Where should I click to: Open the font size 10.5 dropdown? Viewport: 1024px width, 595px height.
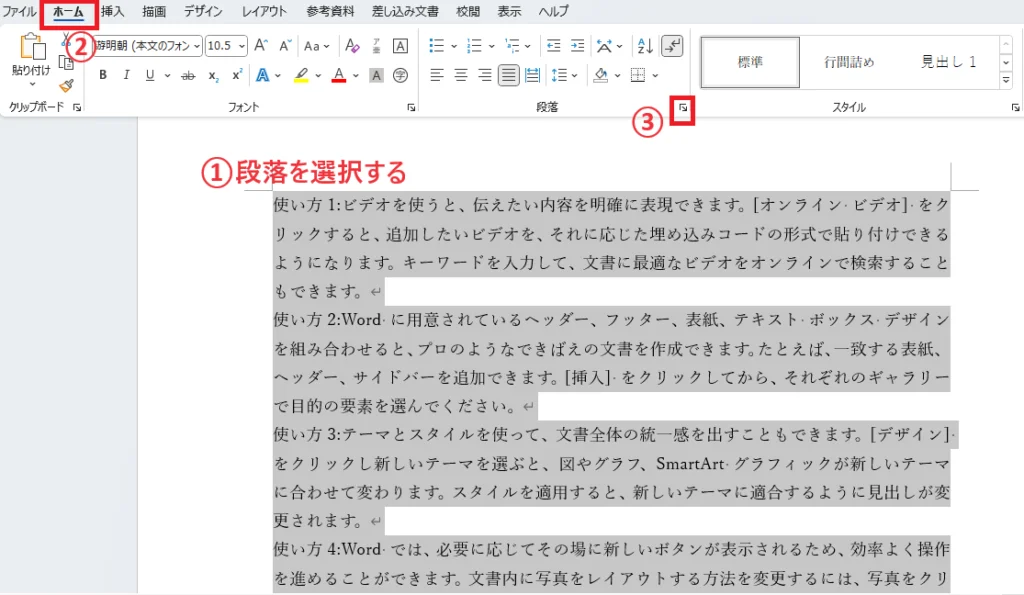(x=242, y=46)
